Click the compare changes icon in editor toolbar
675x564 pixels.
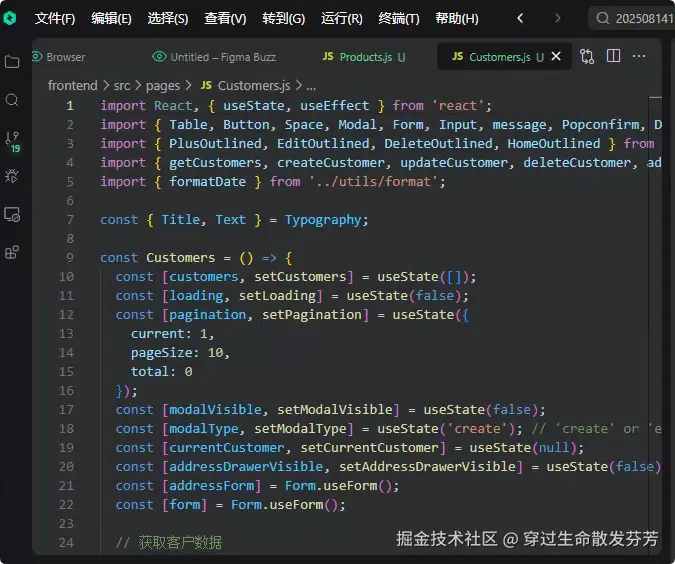pos(587,56)
